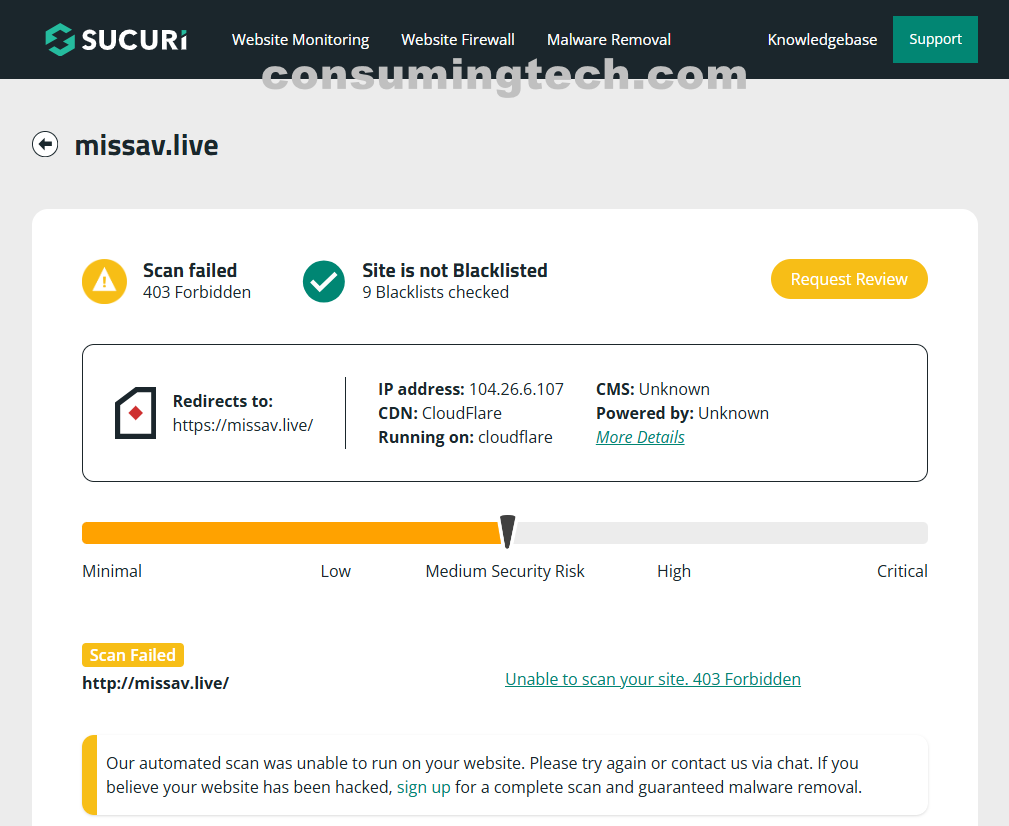The width and height of the screenshot is (1009, 826).
Task: Click the missav.live page heading
Action: click(146, 146)
